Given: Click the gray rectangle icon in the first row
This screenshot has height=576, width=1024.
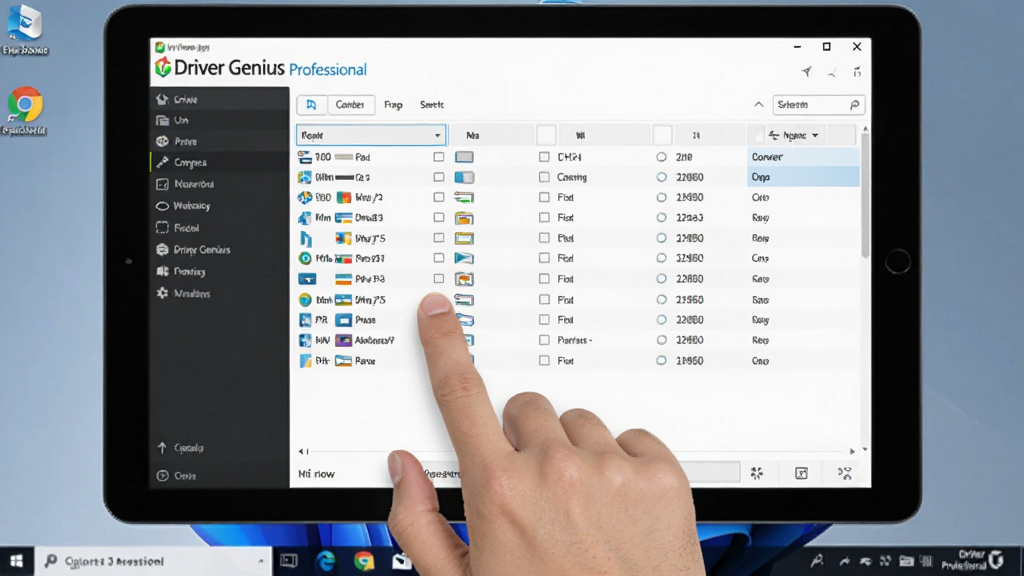Looking at the screenshot, I should (464, 157).
